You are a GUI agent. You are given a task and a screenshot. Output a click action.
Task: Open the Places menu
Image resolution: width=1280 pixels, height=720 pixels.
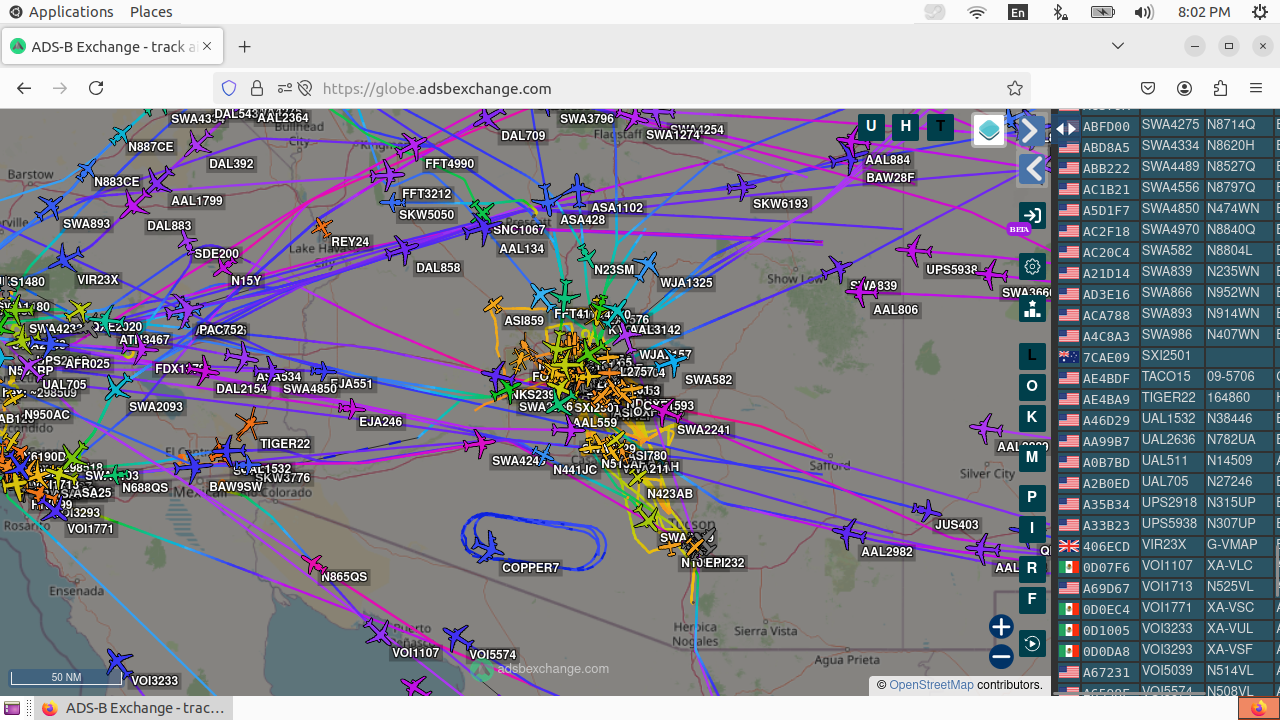151,12
